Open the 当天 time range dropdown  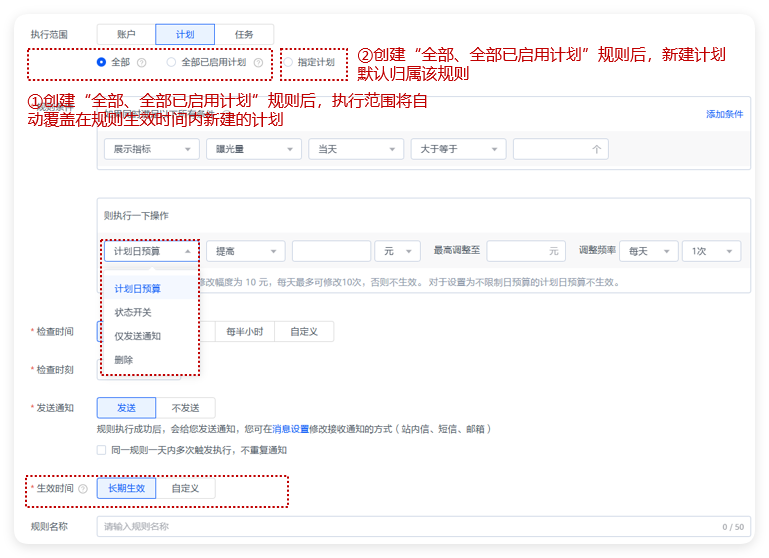(356, 149)
